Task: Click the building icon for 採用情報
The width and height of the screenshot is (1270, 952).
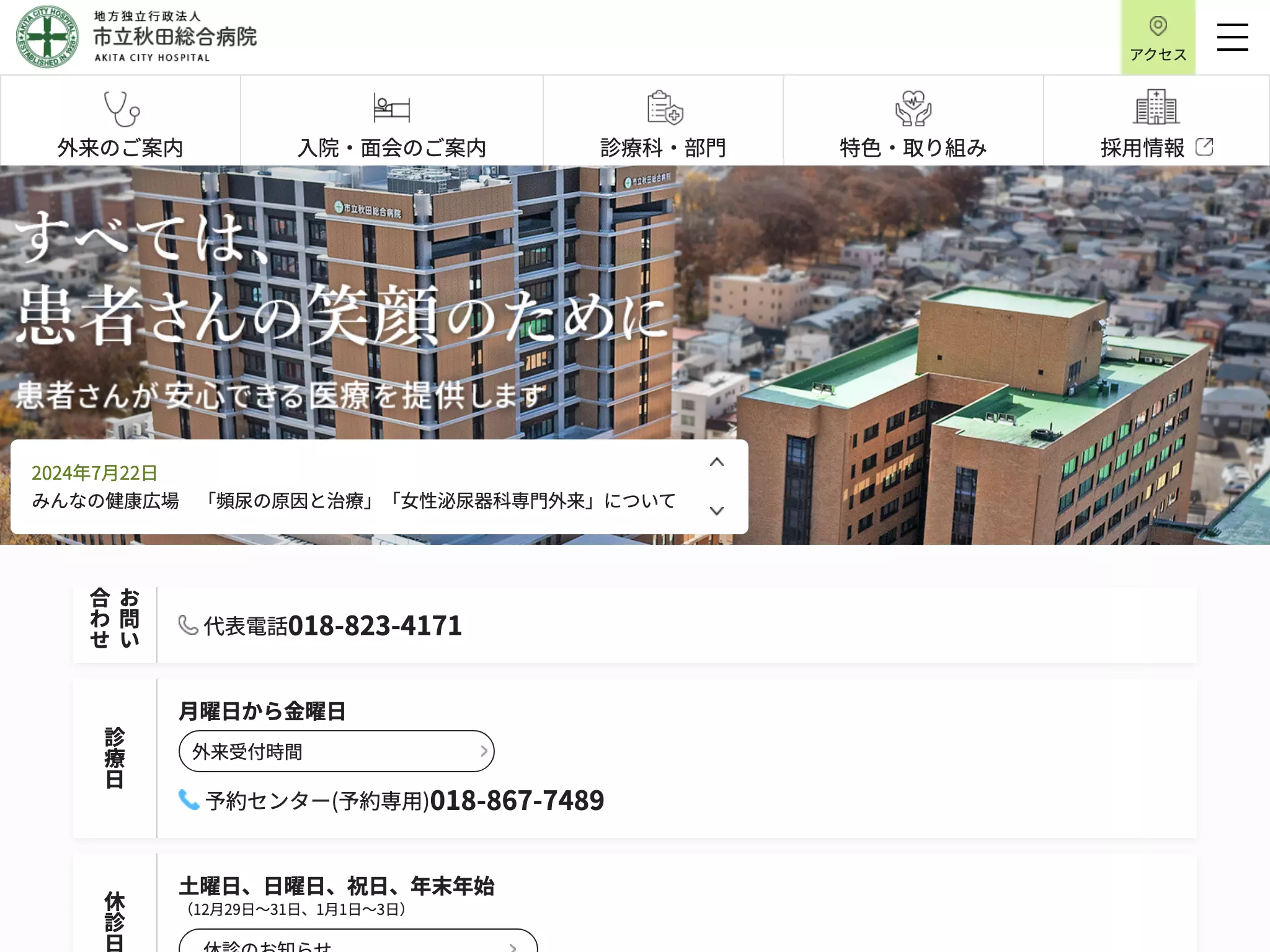Action: 1157,107
